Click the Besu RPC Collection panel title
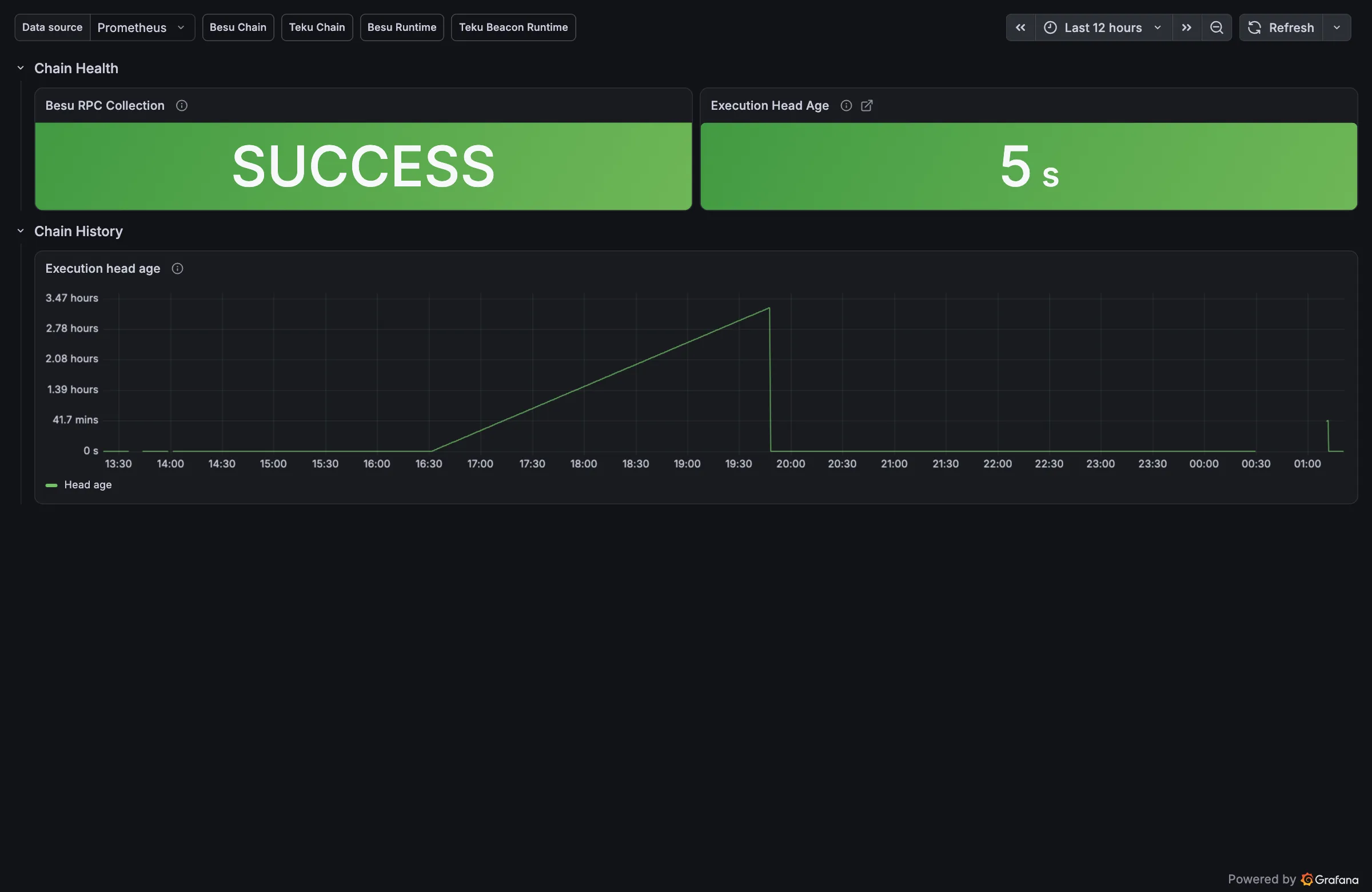 [x=105, y=106]
